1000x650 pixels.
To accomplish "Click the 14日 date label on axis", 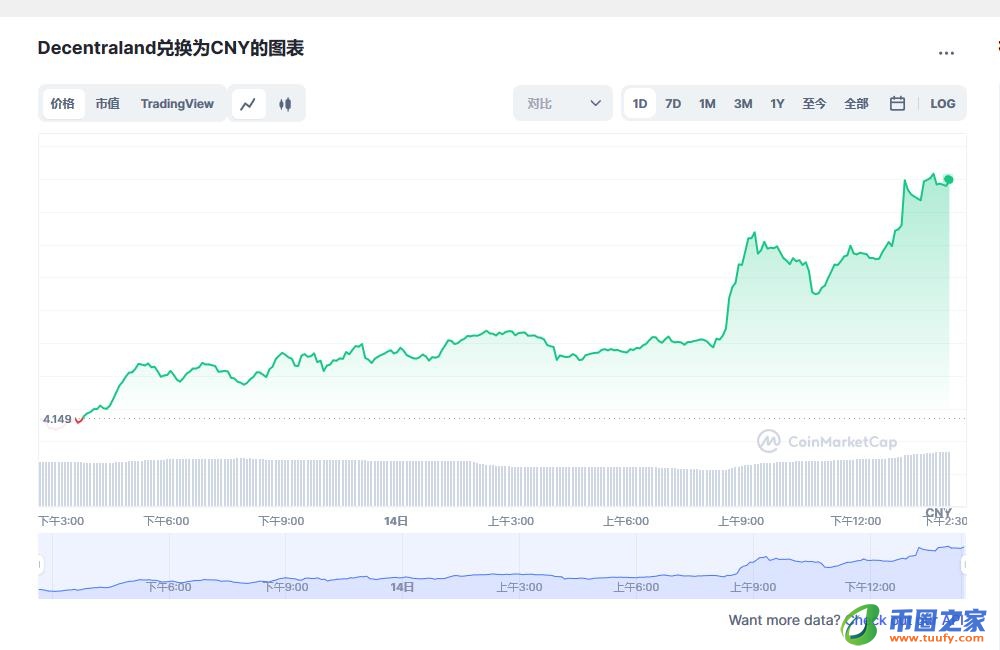I will click(396, 521).
